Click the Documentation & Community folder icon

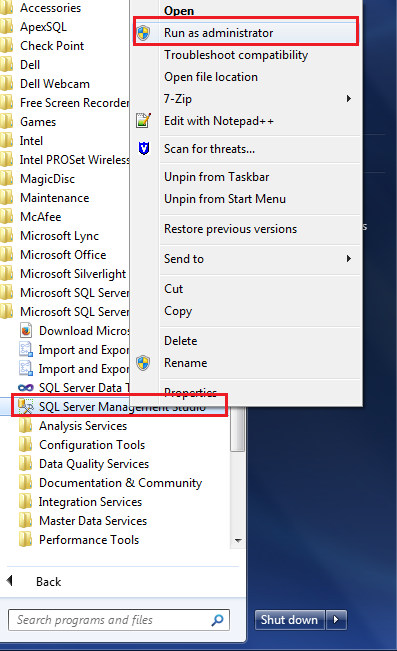[x=26, y=483]
